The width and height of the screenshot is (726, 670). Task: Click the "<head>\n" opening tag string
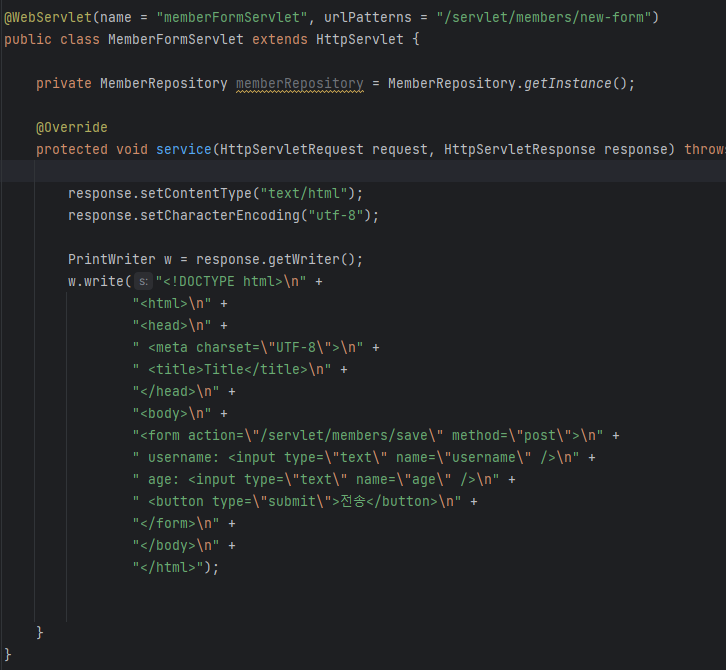point(172,326)
